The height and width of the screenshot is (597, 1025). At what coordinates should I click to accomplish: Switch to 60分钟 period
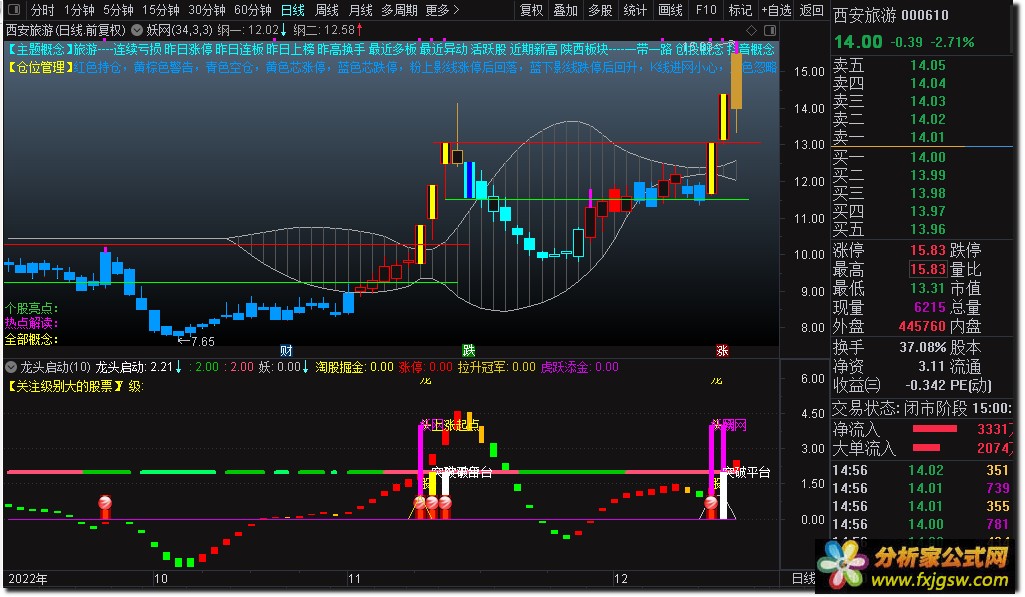click(x=252, y=10)
